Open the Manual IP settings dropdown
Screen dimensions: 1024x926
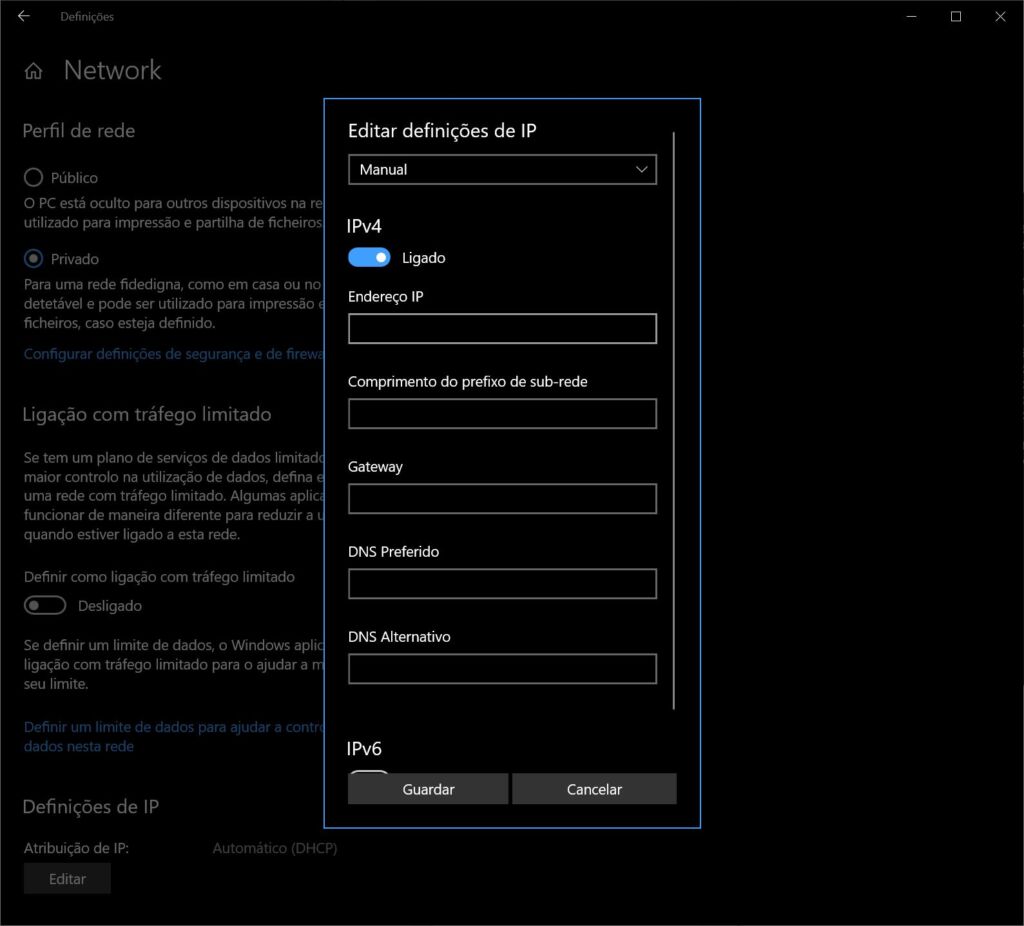502,170
